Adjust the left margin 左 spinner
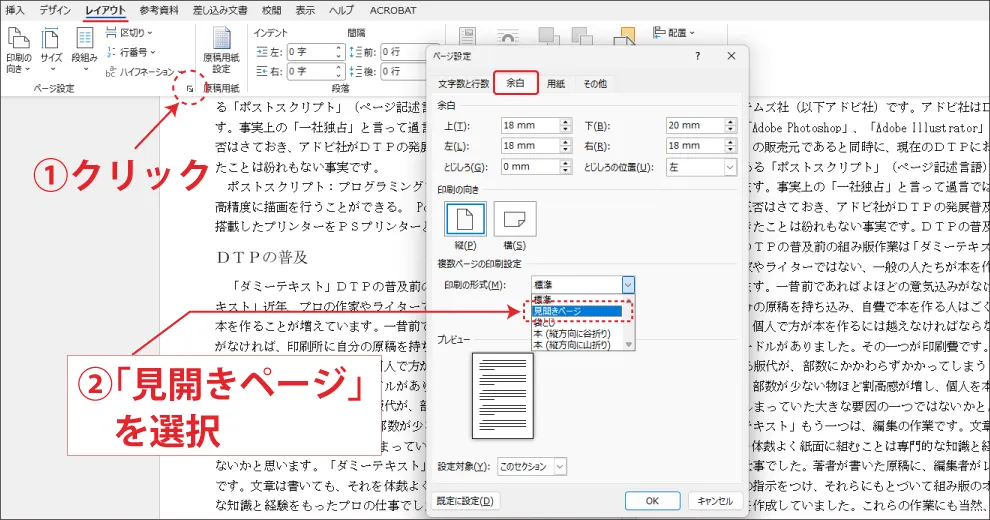Viewport: 990px width, 520px height. [x=566, y=146]
